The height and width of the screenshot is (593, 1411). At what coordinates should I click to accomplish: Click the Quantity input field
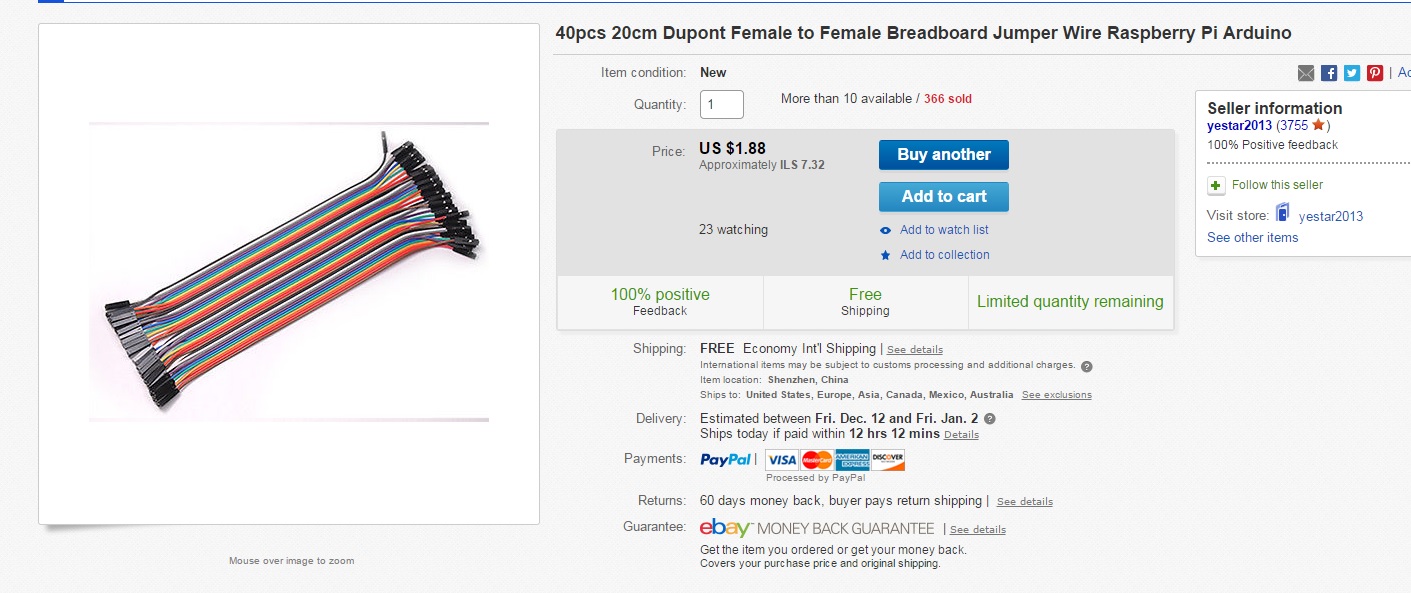click(721, 104)
